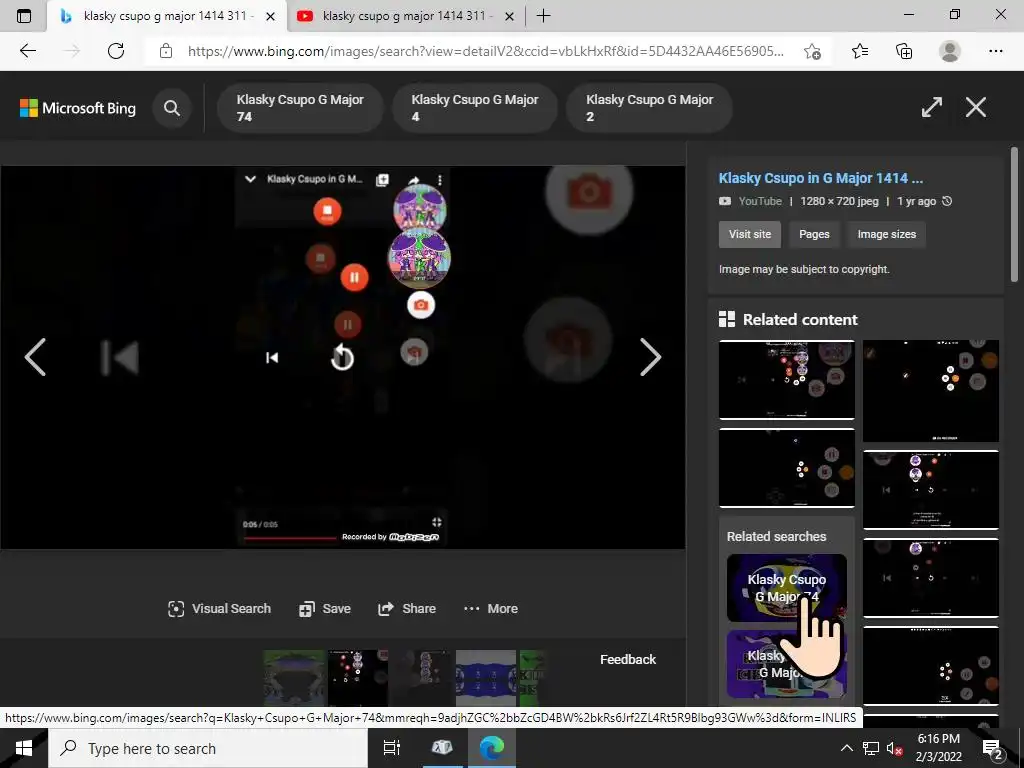
Task: Click the right panel scrollbar
Action: pyautogui.click(x=1014, y=214)
